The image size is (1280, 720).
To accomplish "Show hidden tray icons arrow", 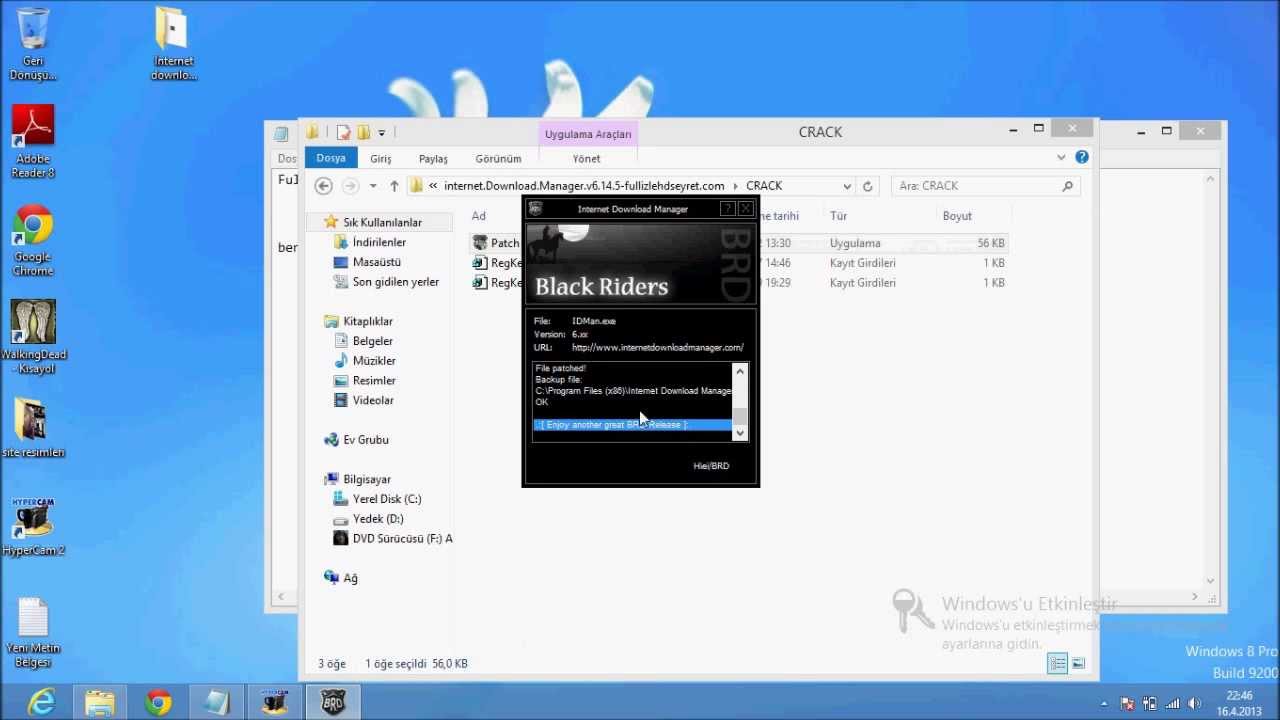I will point(1104,704).
